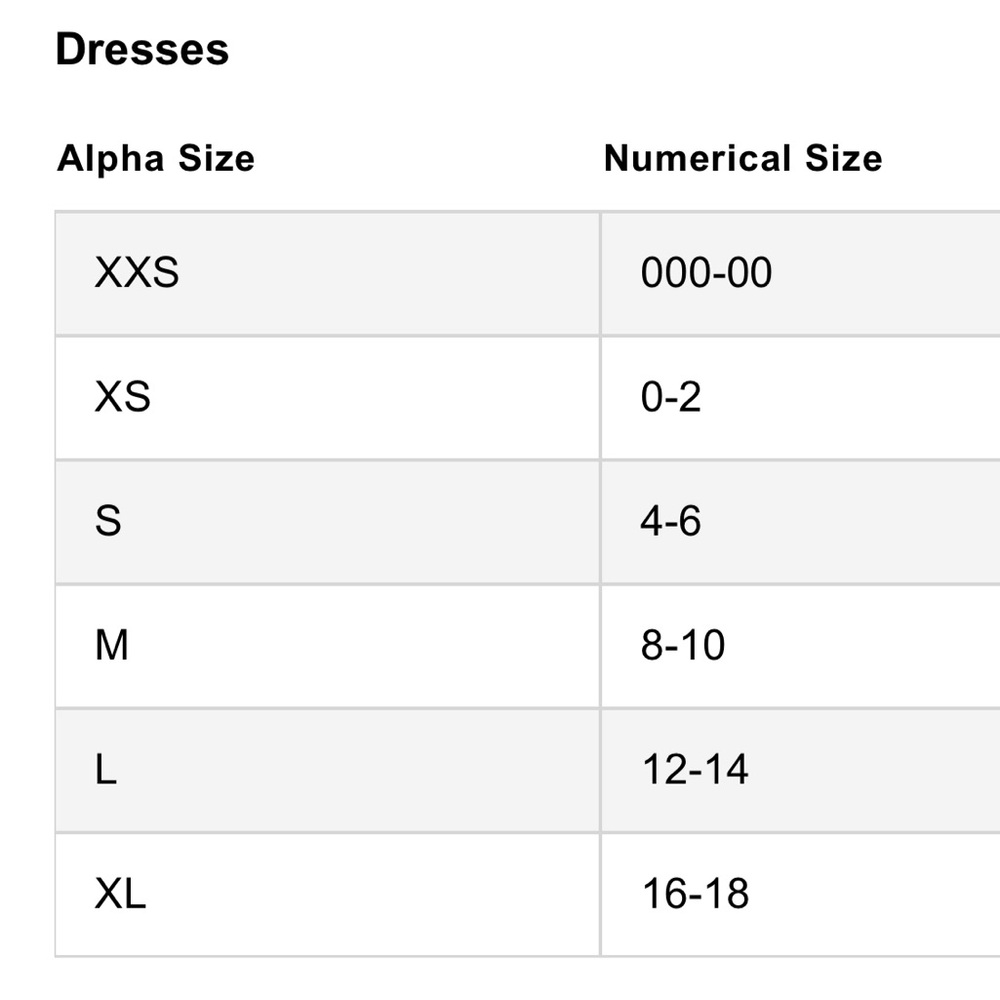
Task: Select the Numerical Size column header
Action: coord(743,158)
